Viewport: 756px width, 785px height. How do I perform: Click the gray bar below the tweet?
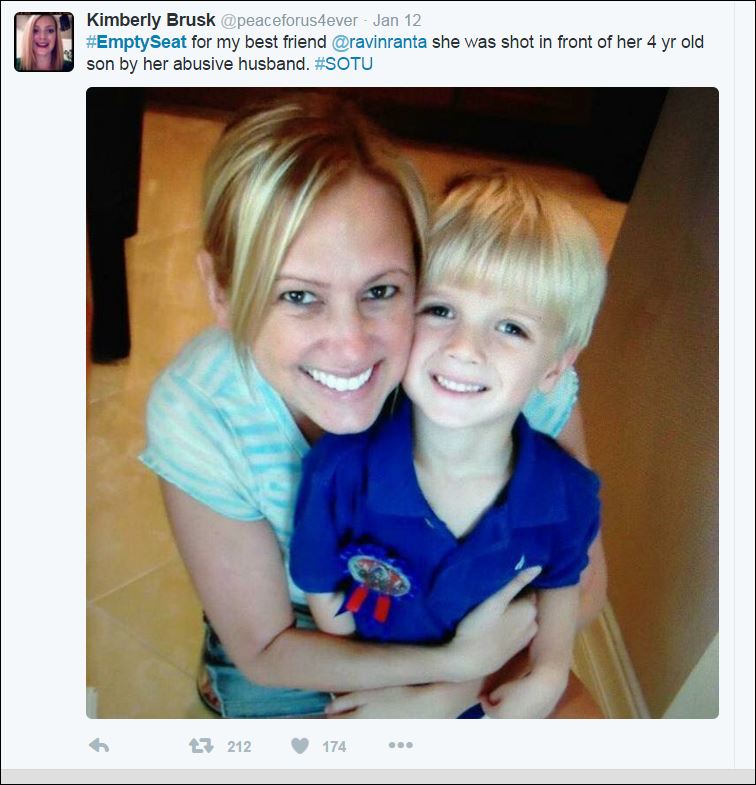click(378, 776)
